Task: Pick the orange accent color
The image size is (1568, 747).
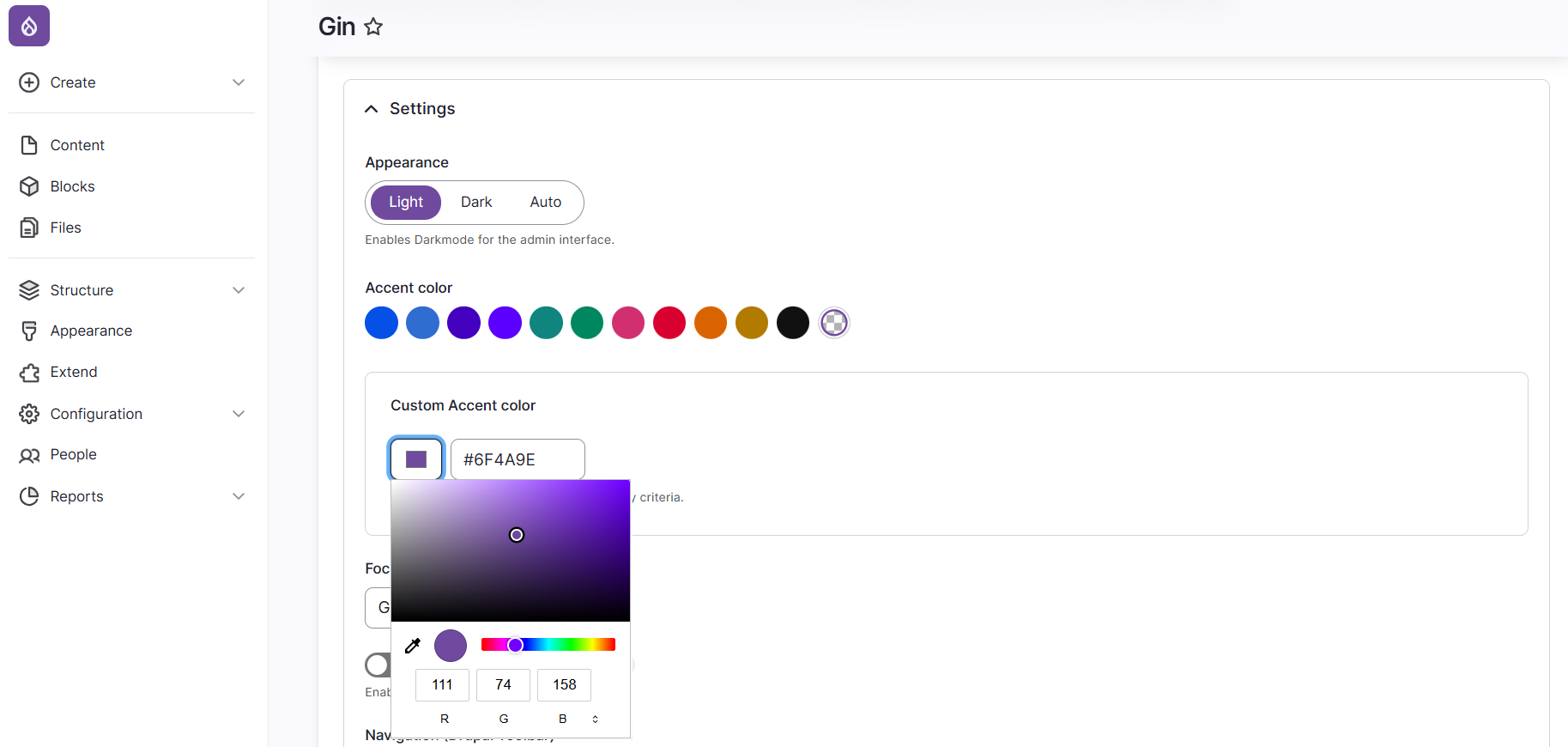Action: [711, 323]
